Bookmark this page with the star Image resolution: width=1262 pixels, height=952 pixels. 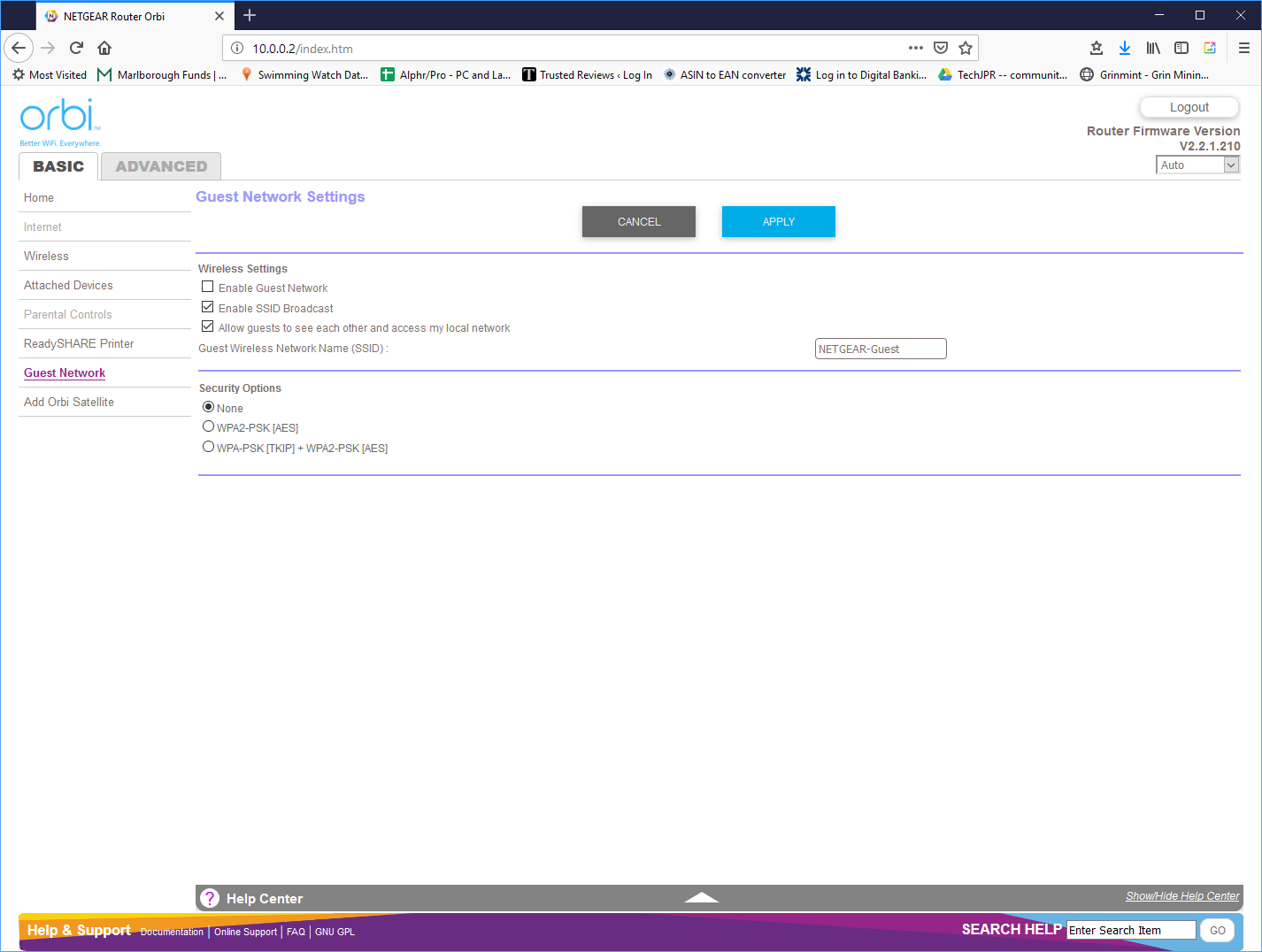[966, 48]
